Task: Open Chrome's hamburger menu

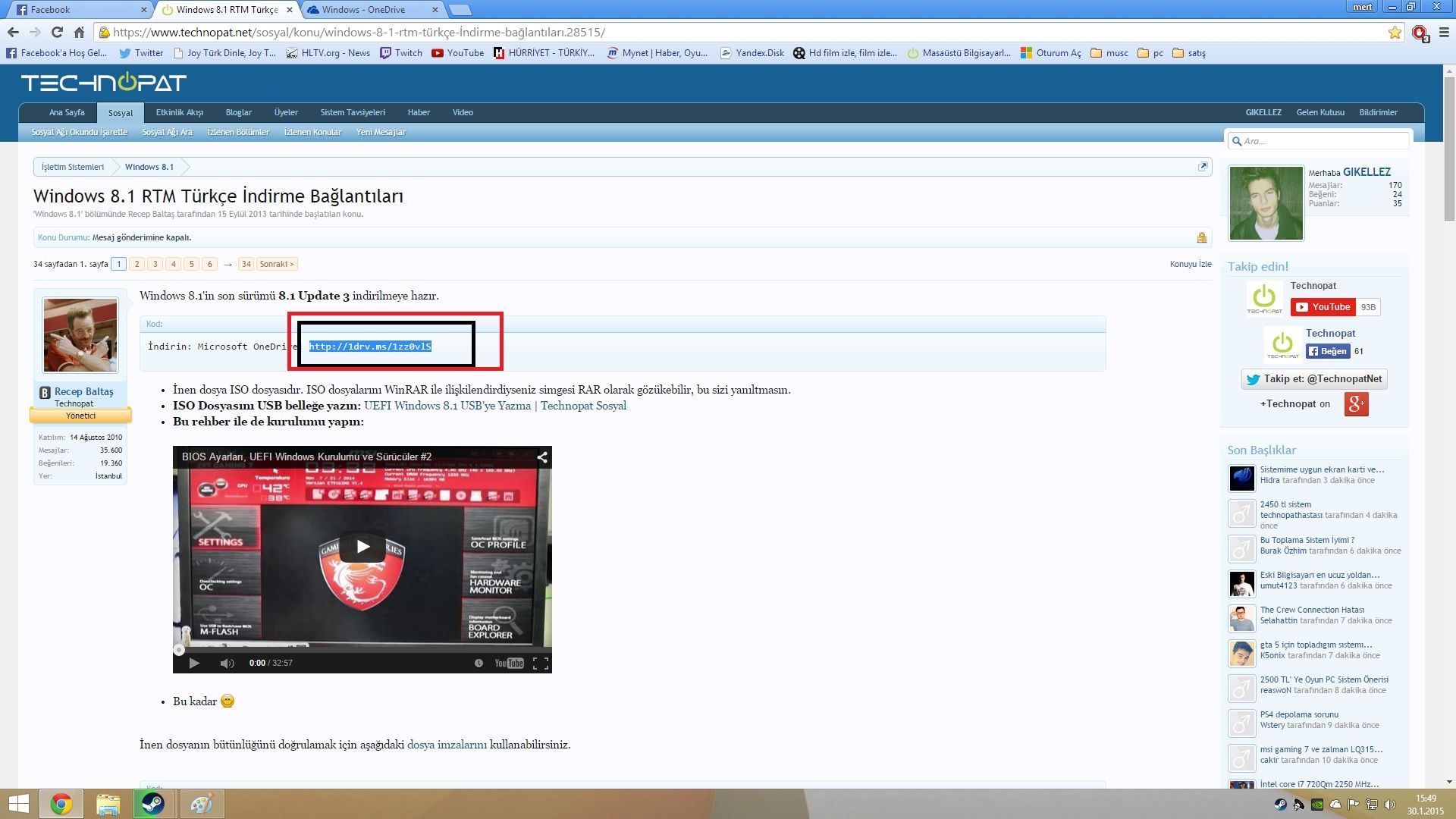Action: click(x=1445, y=32)
